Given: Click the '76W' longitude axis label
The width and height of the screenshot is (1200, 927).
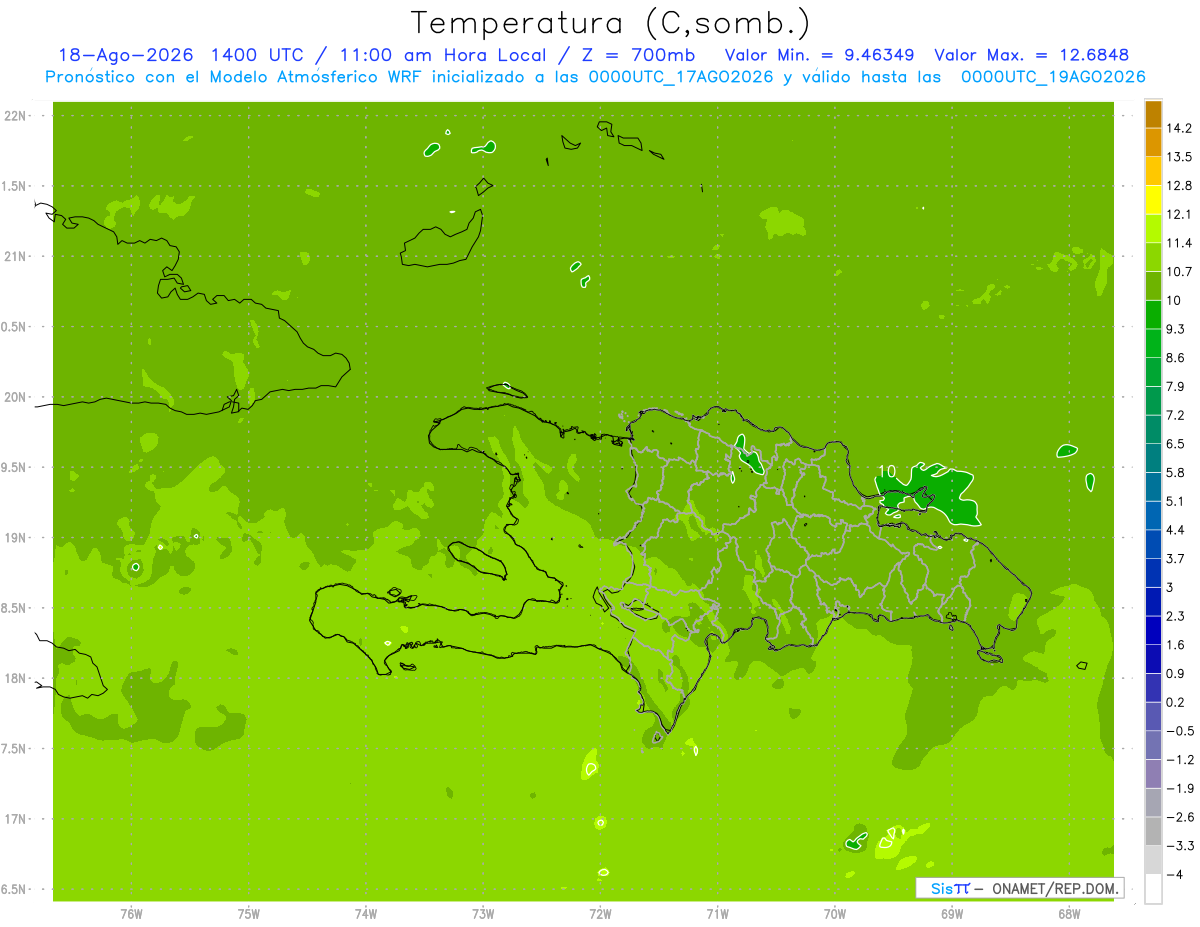Looking at the screenshot, I should point(131,913).
